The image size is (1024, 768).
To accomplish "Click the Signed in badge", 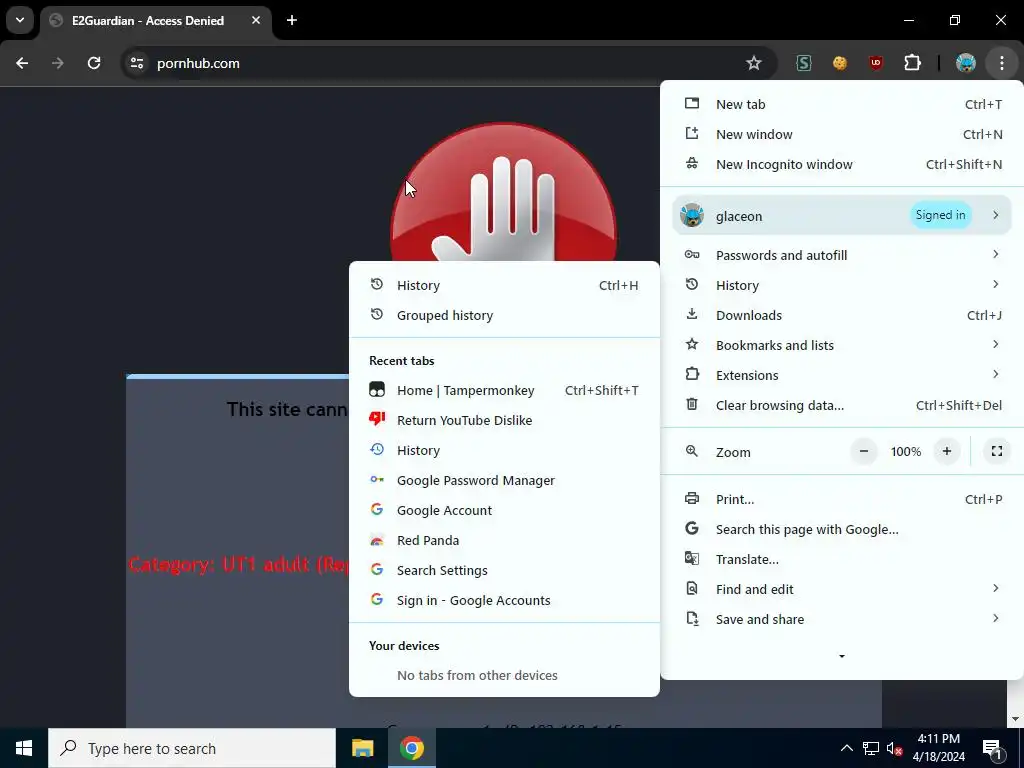I will (940, 216).
